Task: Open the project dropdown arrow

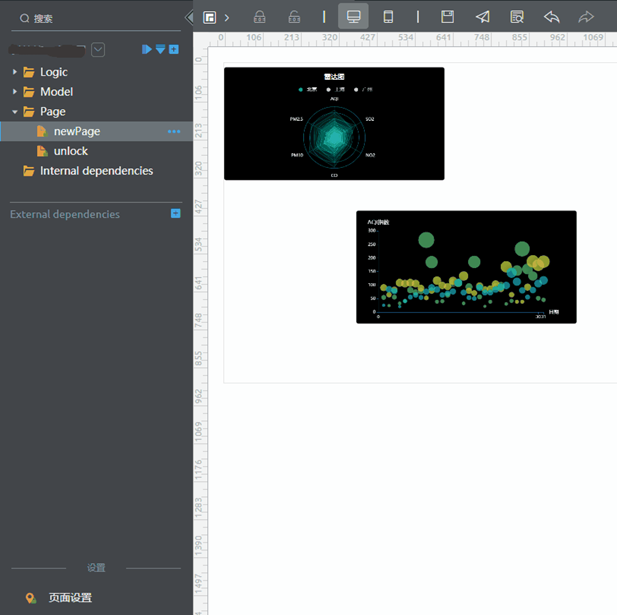Action: (98, 50)
